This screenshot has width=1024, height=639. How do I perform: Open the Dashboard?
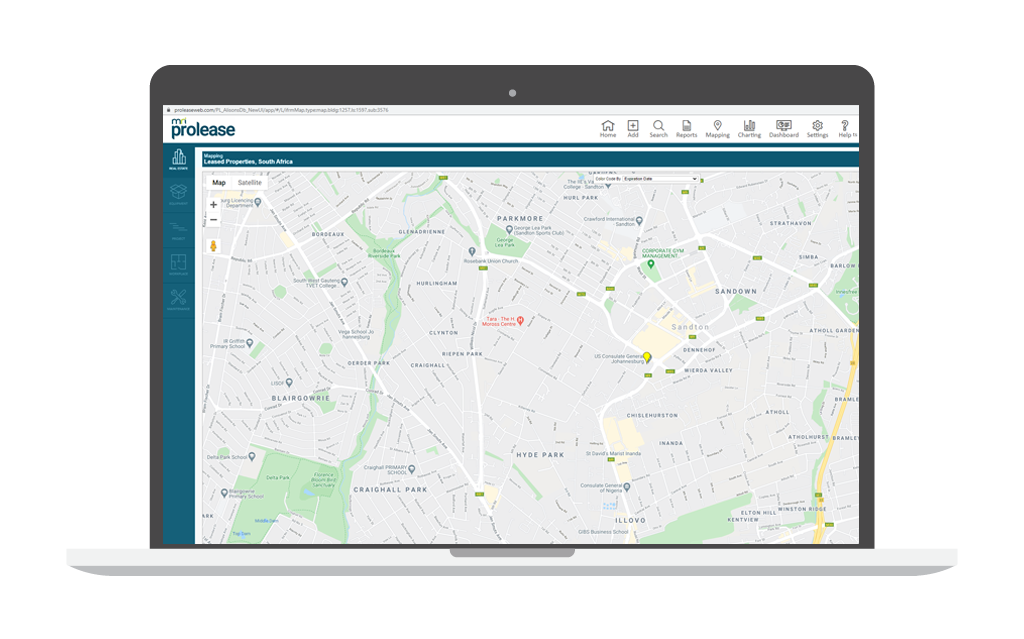[x=784, y=129]
